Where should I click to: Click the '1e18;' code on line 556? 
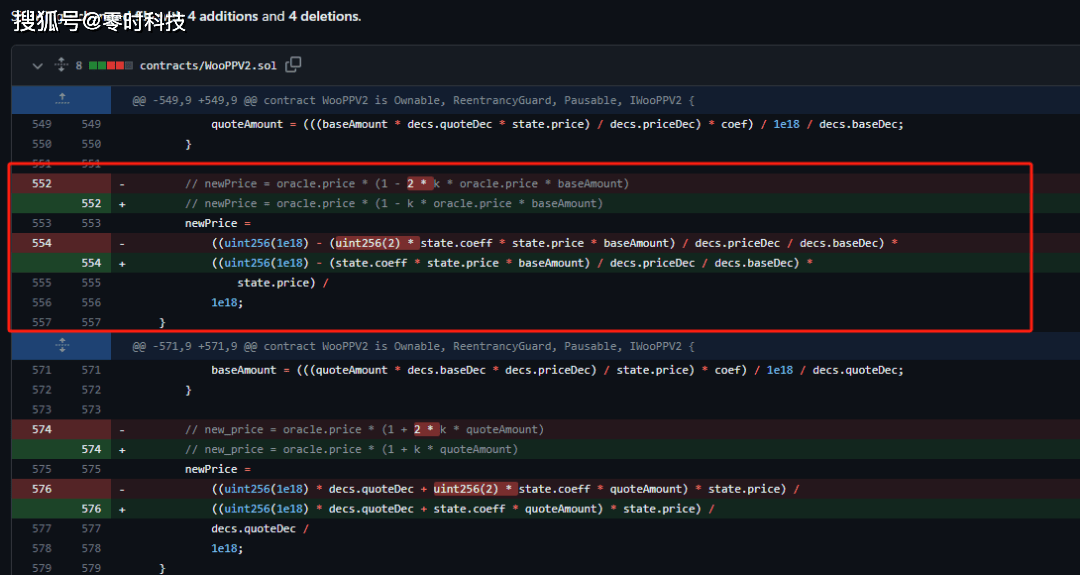point(227,303)
